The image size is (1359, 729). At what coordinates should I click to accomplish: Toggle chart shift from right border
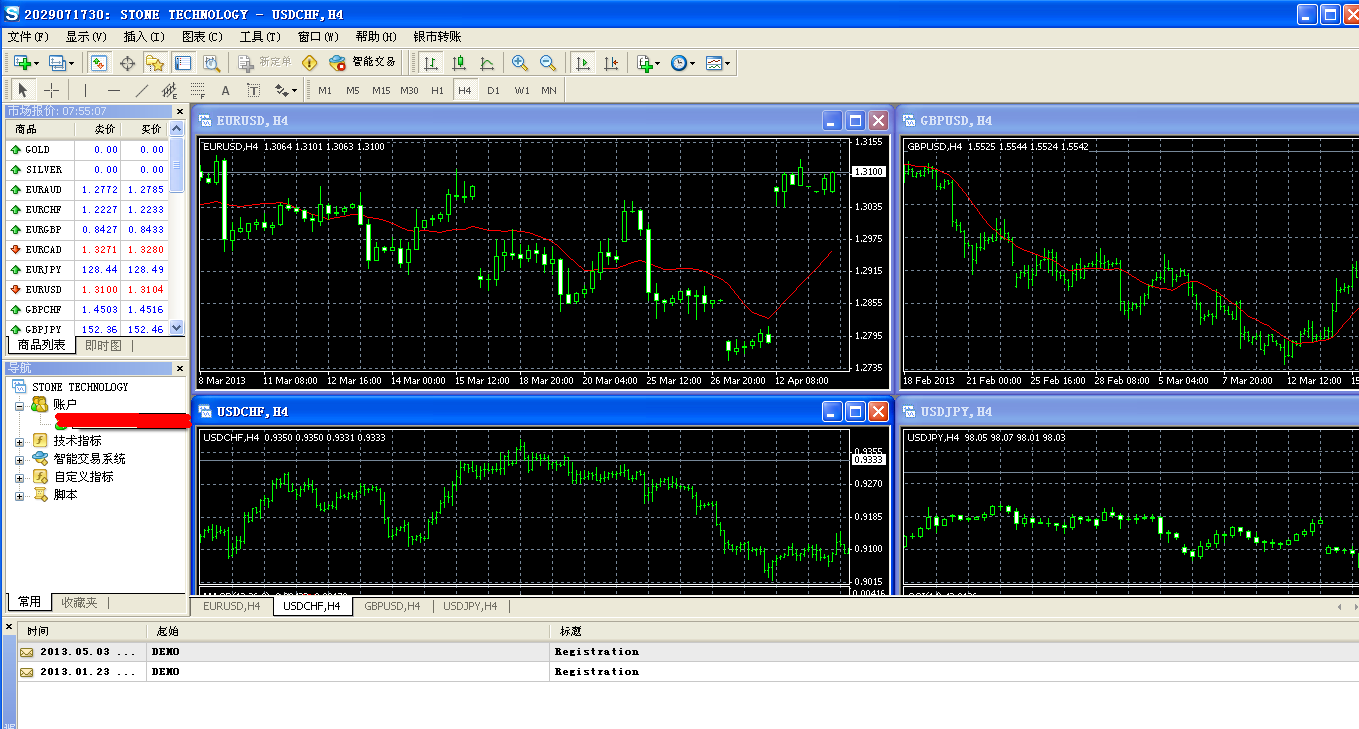[611, 62]
